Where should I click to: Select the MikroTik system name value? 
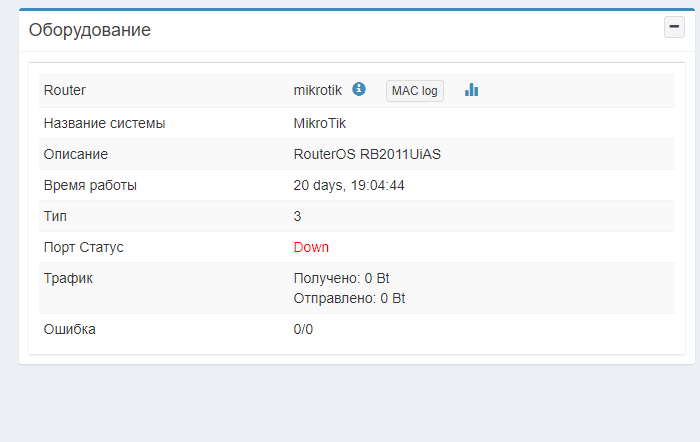point(322,123)
